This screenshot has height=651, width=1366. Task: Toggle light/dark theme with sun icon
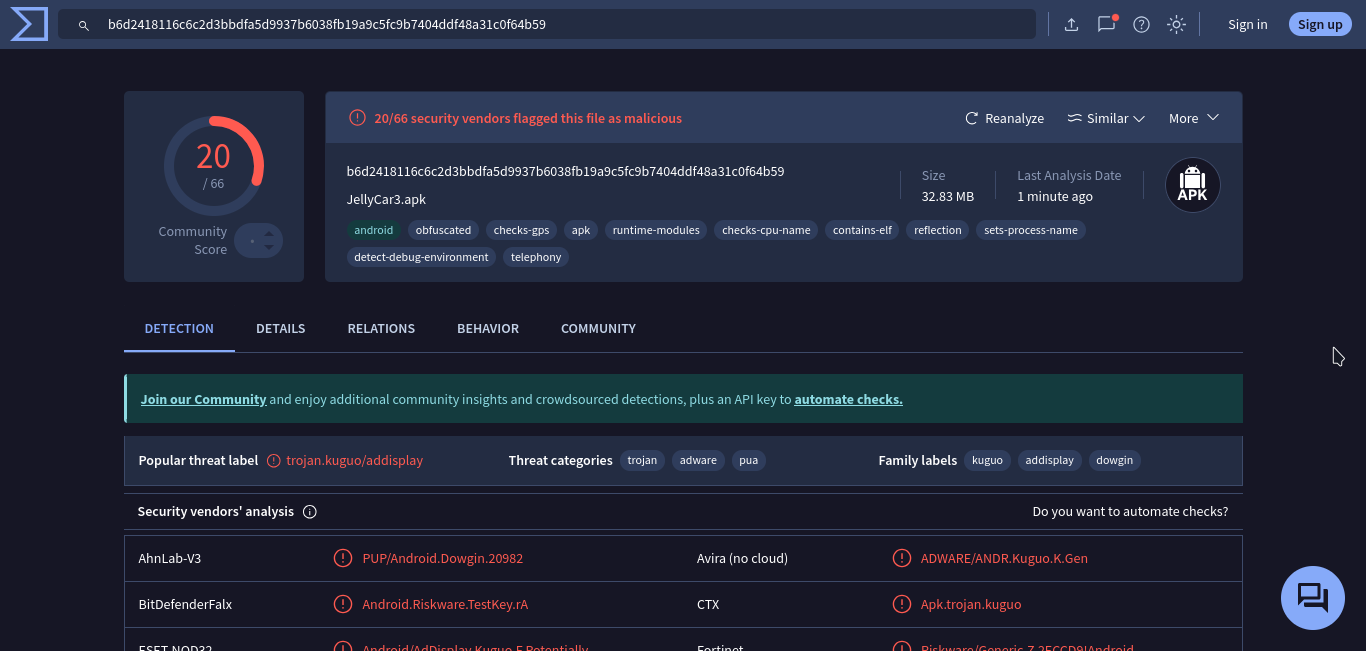[x=1176, y=24]
